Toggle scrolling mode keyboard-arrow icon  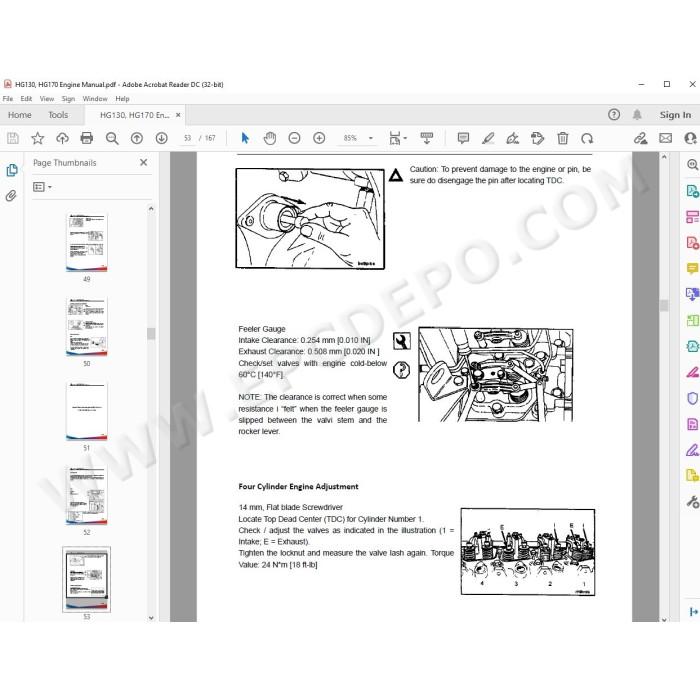(427, 138)
